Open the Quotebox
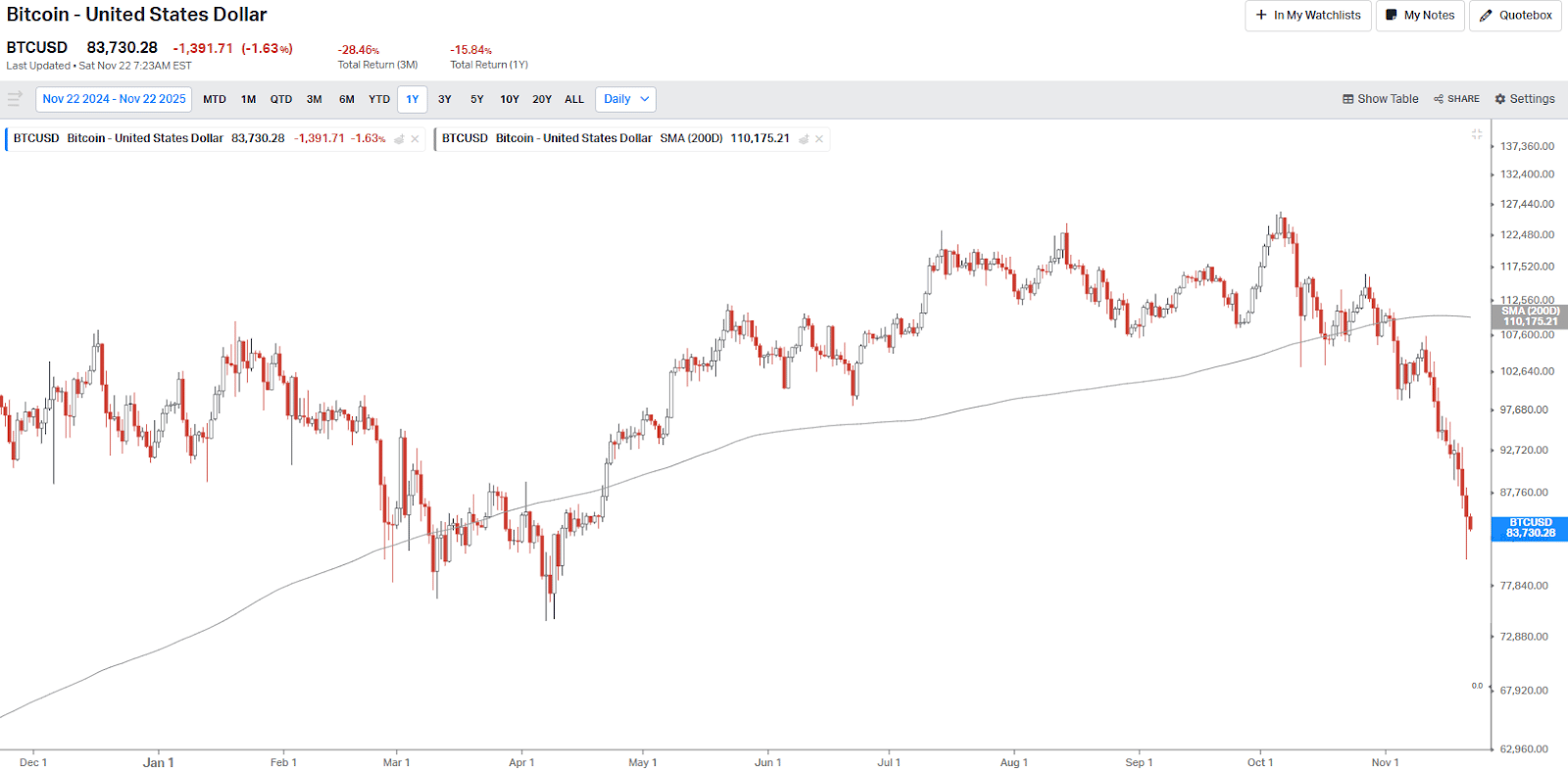 click(x=1515, y=16)
